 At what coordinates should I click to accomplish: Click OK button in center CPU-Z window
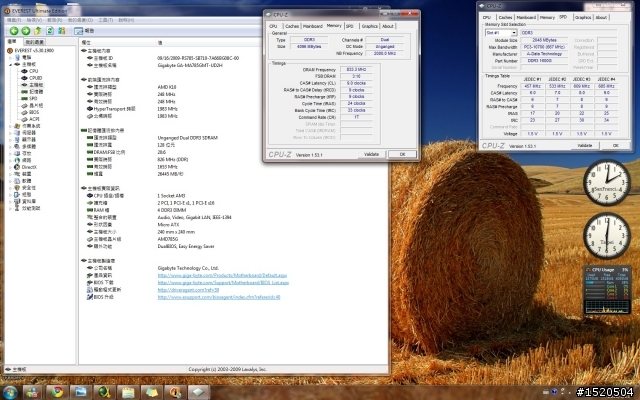[x=402, y=154]
